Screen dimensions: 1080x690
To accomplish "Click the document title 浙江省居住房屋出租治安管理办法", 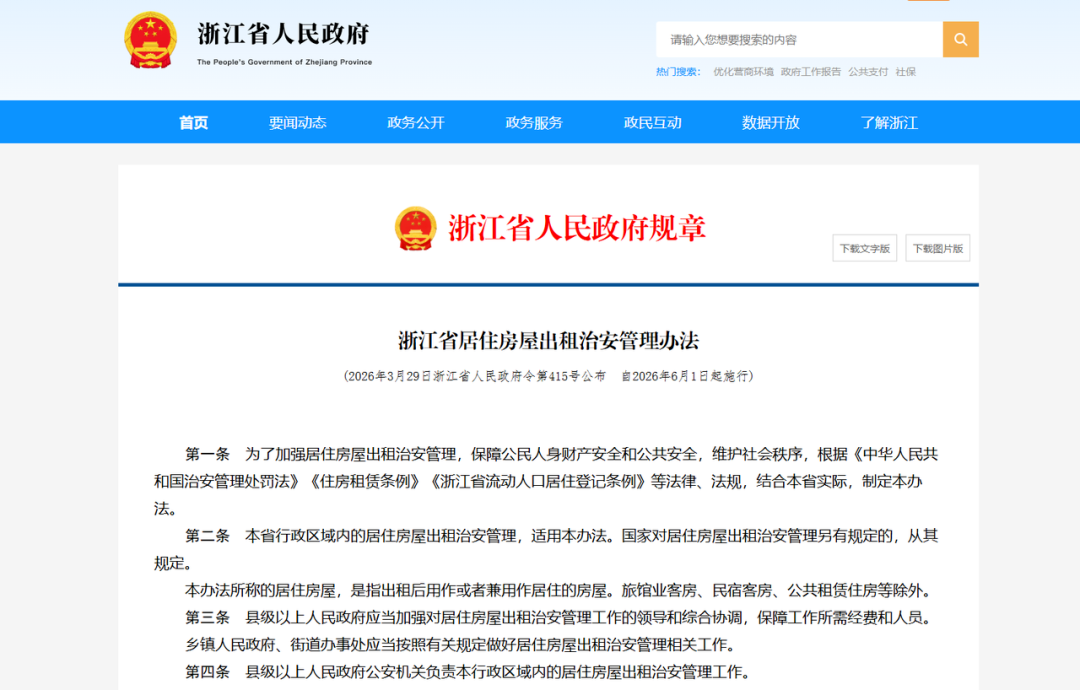I will 548,341.
